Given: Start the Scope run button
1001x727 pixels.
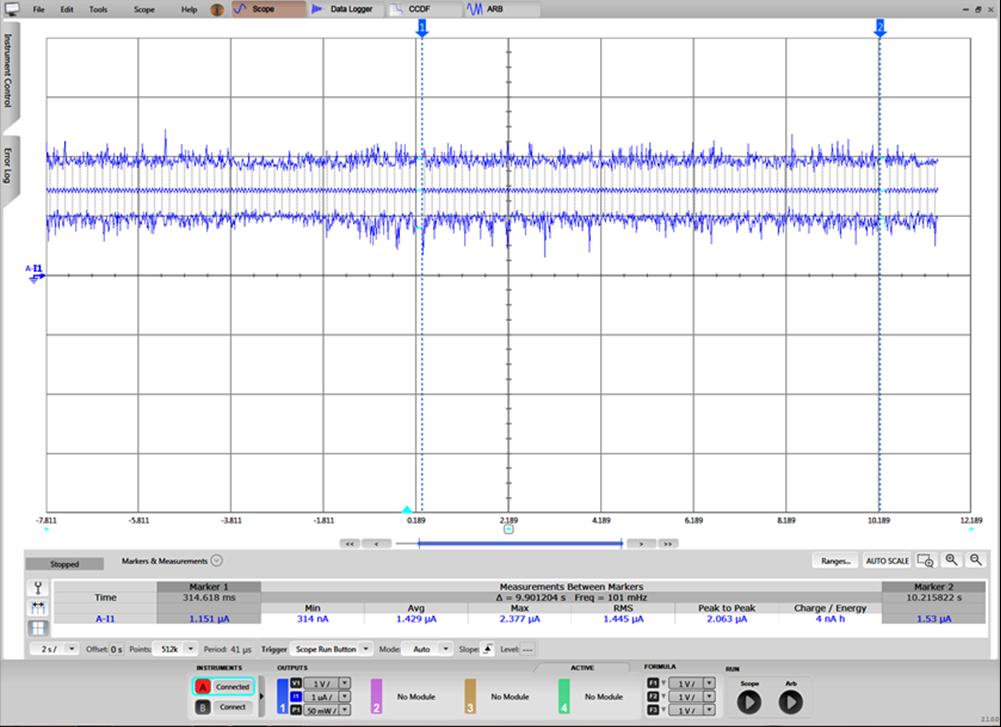Looking at the screenshot, I should click(x=750, y=702).
